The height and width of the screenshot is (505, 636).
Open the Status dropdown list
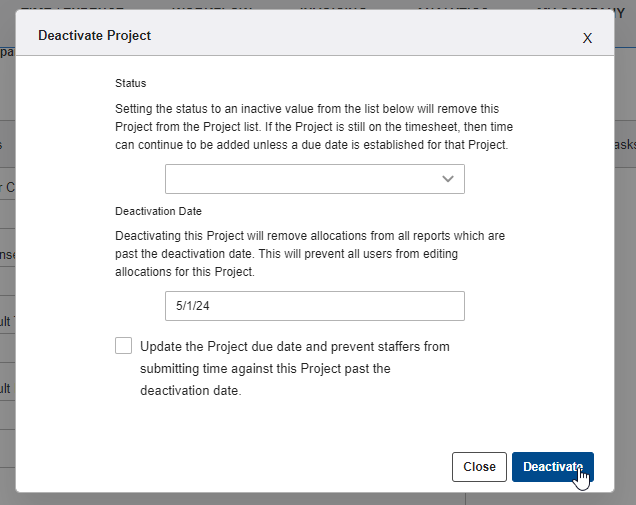click(314, 179)
